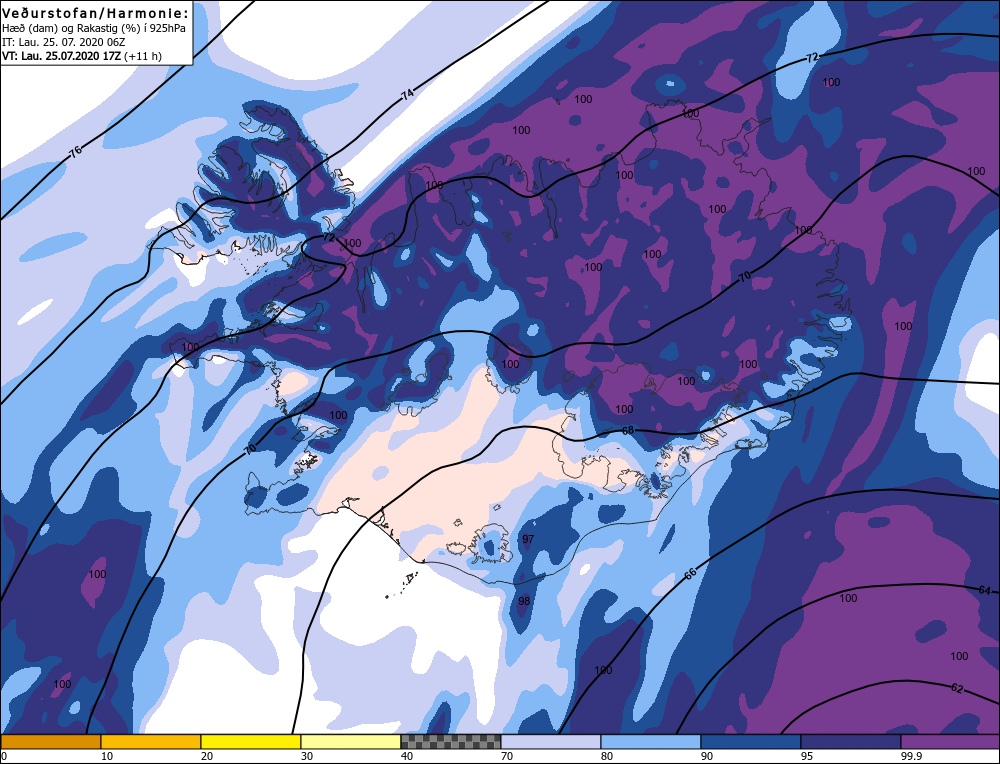Click the '62' contour label
The height and width of the screenshot is (764, 1000).
(x=957, y=688)
